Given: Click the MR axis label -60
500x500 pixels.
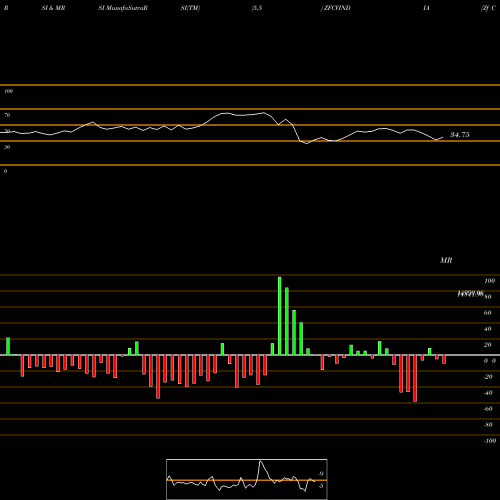Looking at the screenshot, I should pyautogui.click(x=488, y=409).
